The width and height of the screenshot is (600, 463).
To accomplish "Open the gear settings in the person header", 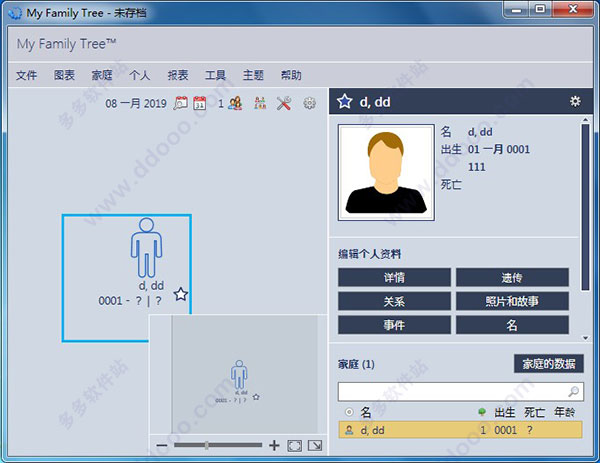I will 575,101.
